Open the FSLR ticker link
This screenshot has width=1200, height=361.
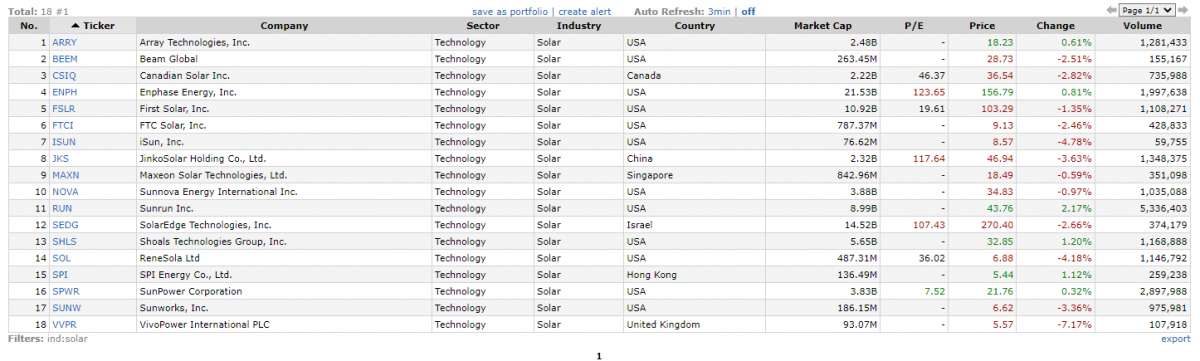pos(63,108)
